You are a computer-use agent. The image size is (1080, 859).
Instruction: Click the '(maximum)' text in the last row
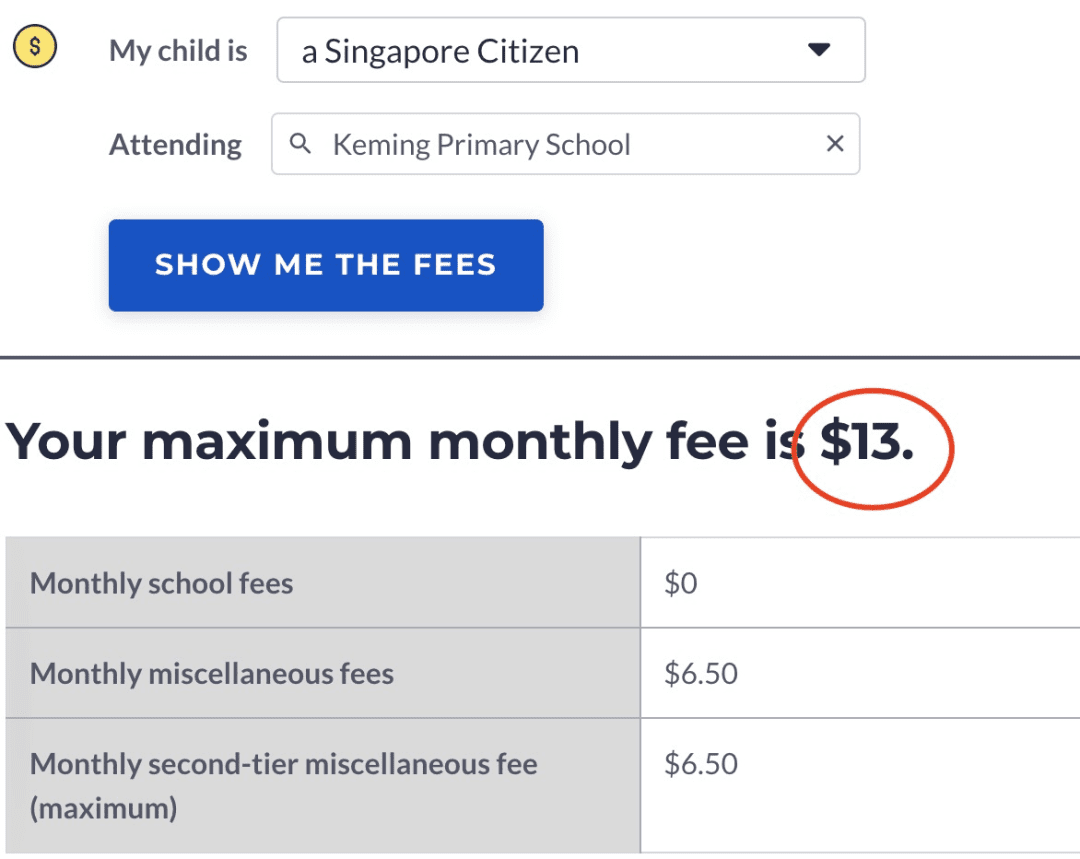[x=104, y=808]
